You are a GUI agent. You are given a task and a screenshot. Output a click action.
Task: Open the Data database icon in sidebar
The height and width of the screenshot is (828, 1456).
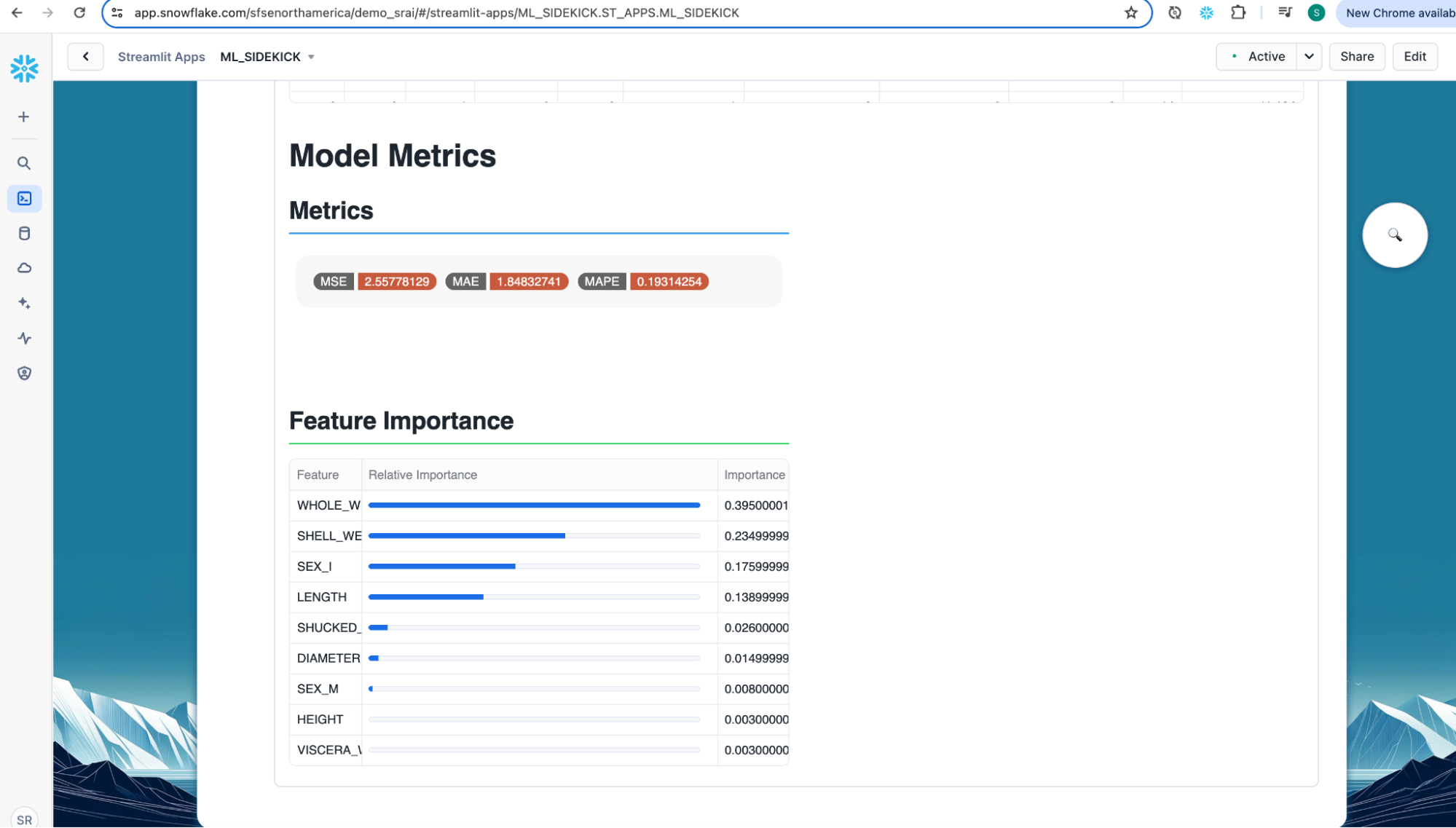click(24, 234)
